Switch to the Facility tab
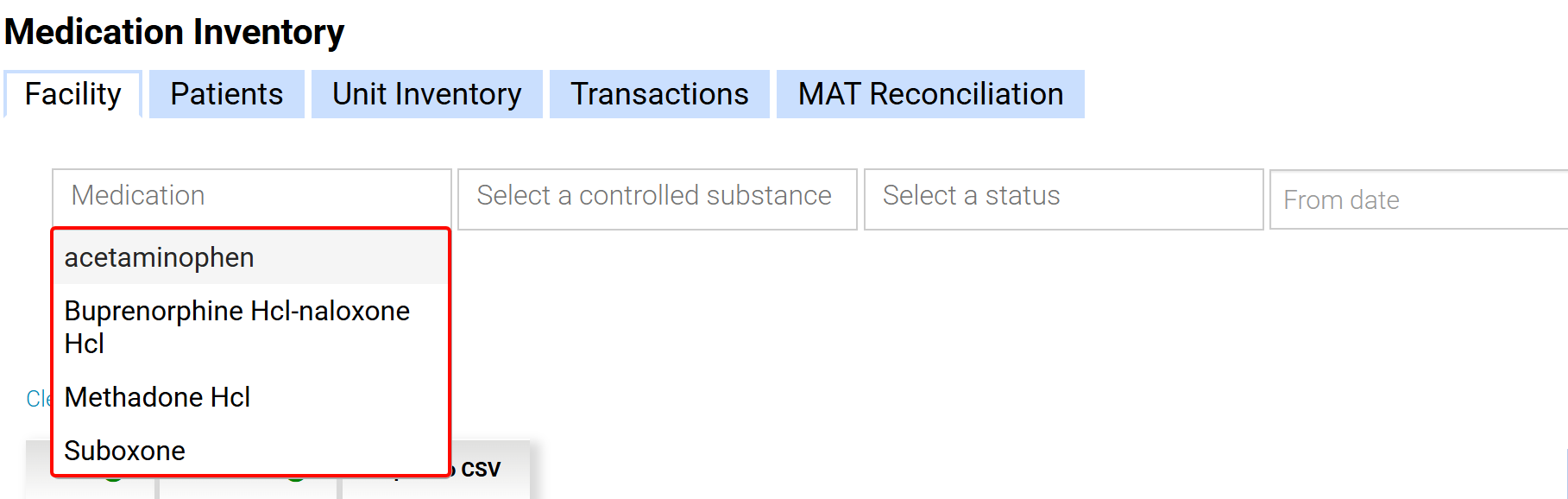 coord(72,94)
